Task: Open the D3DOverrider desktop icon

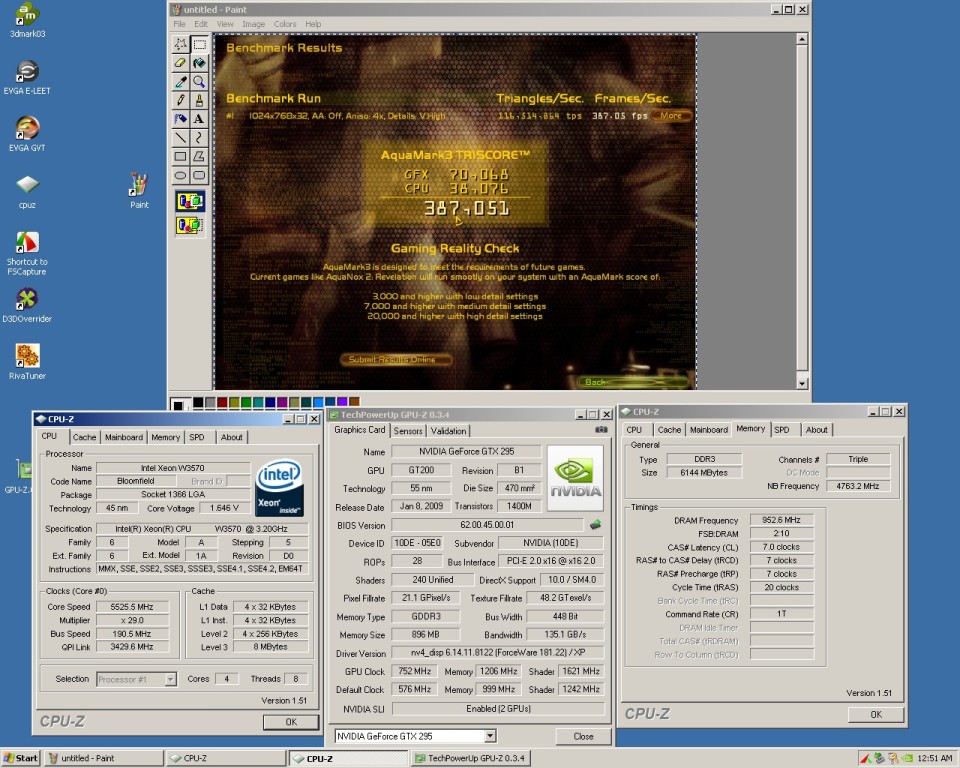Action: point(27,305)
